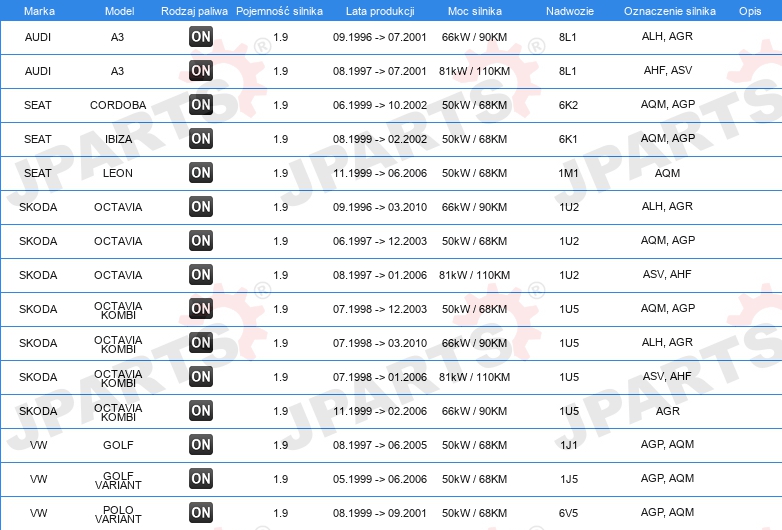Select body code 6K2

coord(568,105)
